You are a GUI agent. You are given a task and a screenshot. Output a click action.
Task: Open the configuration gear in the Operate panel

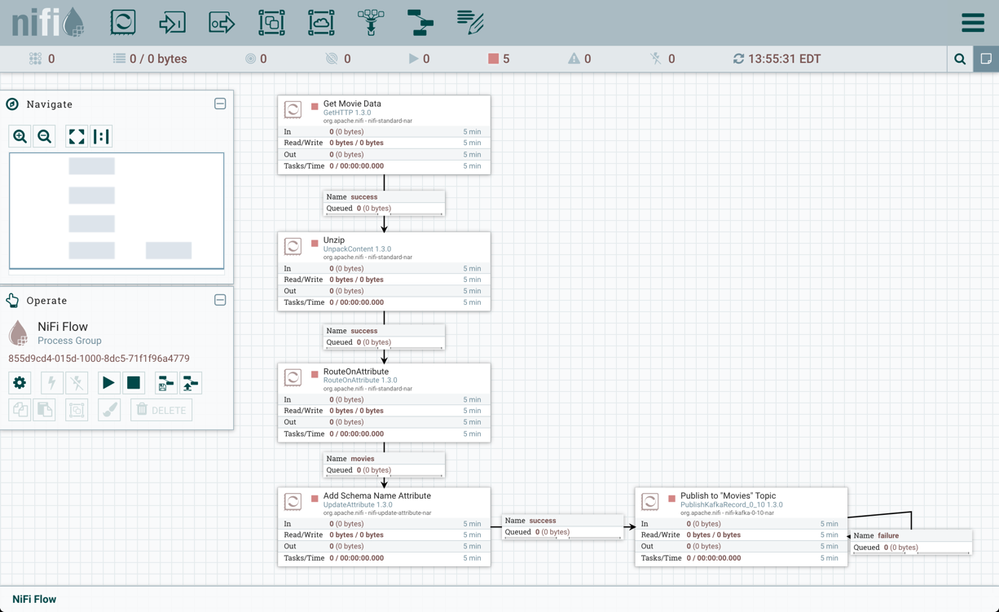tap(19, 382)
